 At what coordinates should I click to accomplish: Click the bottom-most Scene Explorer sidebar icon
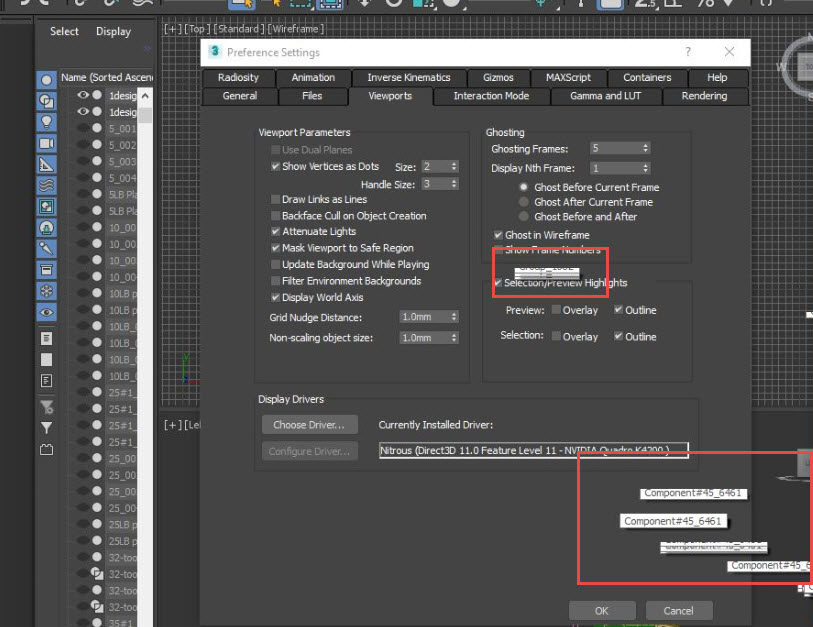tap(46, 450)
